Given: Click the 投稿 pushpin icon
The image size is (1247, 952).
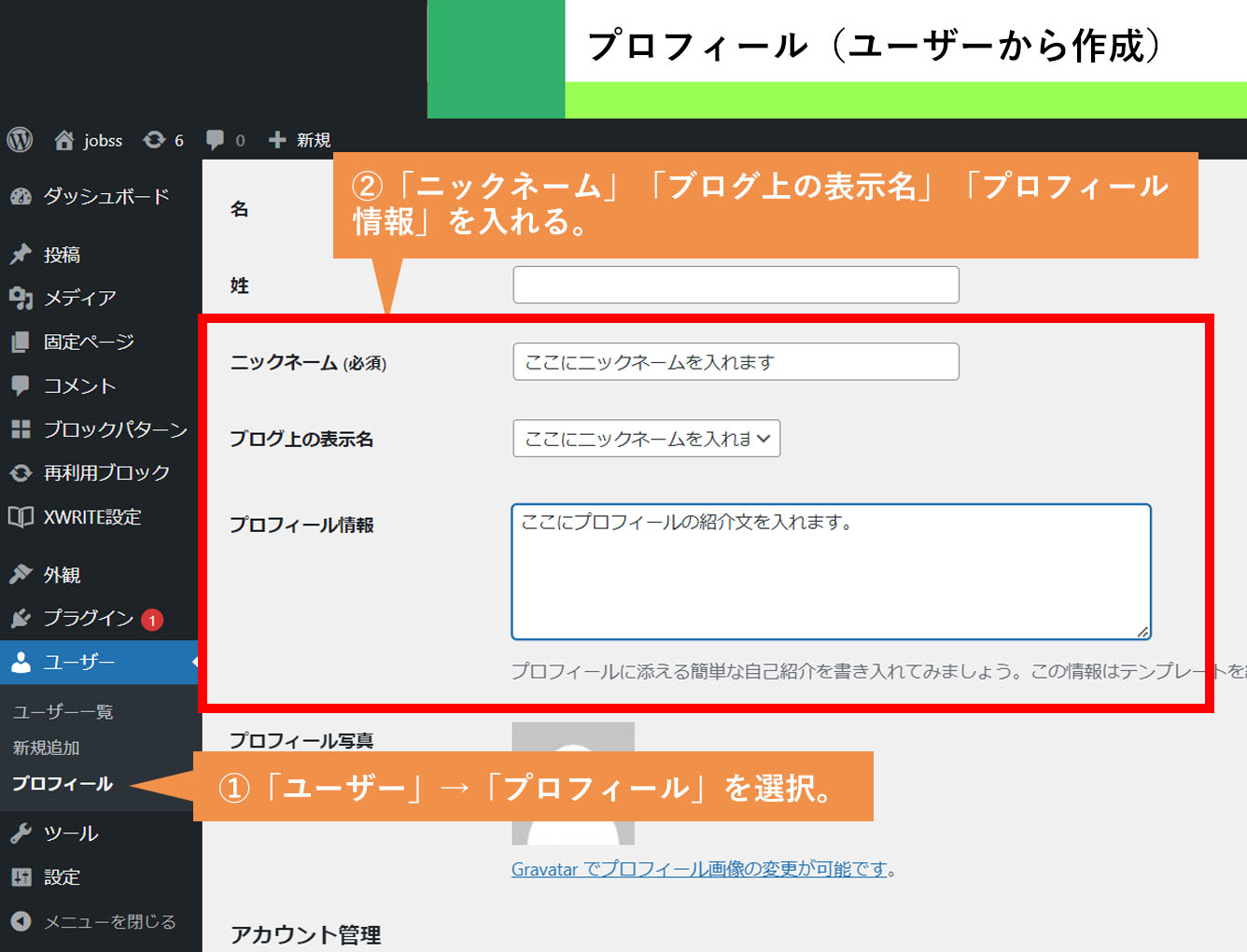Looking at the screenshot, I should pyautogui.click(x=21, y=254).
